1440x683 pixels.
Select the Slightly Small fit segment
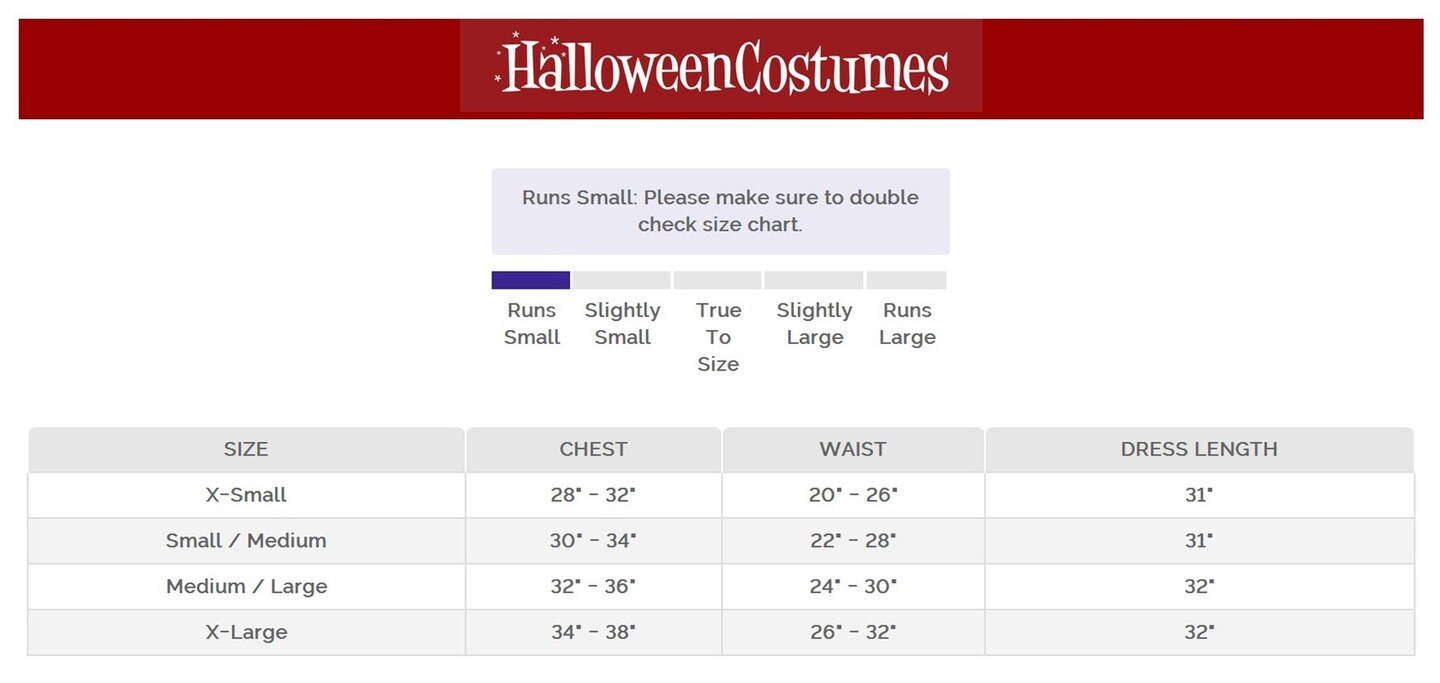(622, 280)
